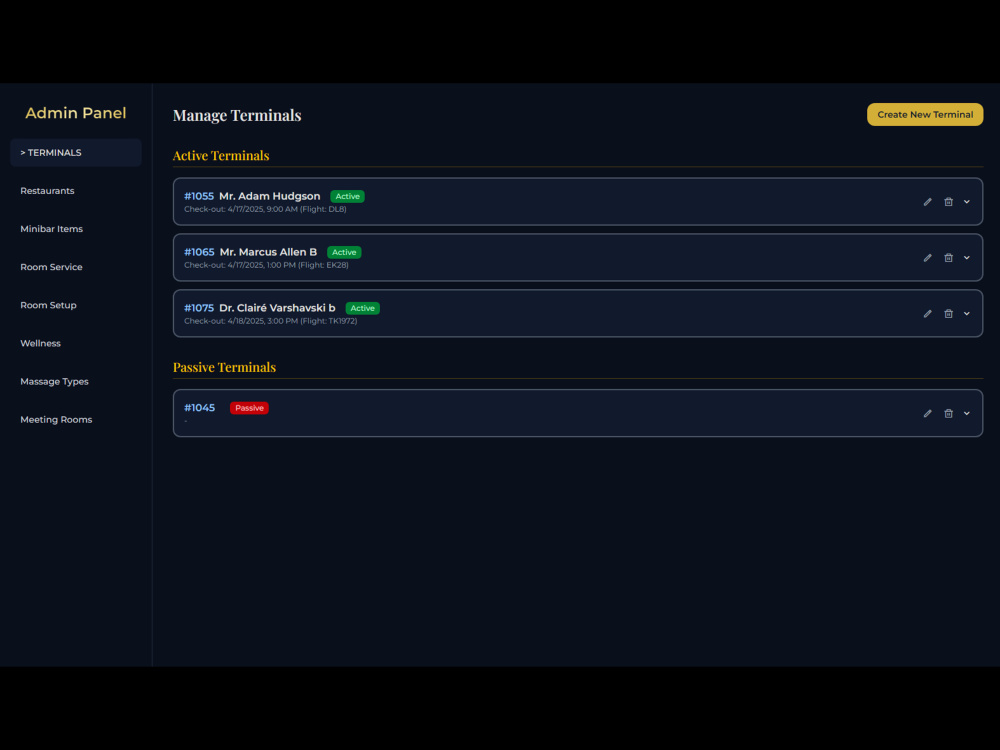Click Create New Terminal button
Viewport: 1000px width, 750px height.
tap(925, 115)
